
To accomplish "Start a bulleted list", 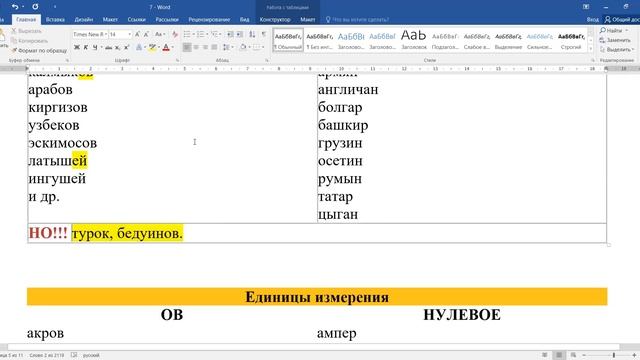I will pos(188,34).
